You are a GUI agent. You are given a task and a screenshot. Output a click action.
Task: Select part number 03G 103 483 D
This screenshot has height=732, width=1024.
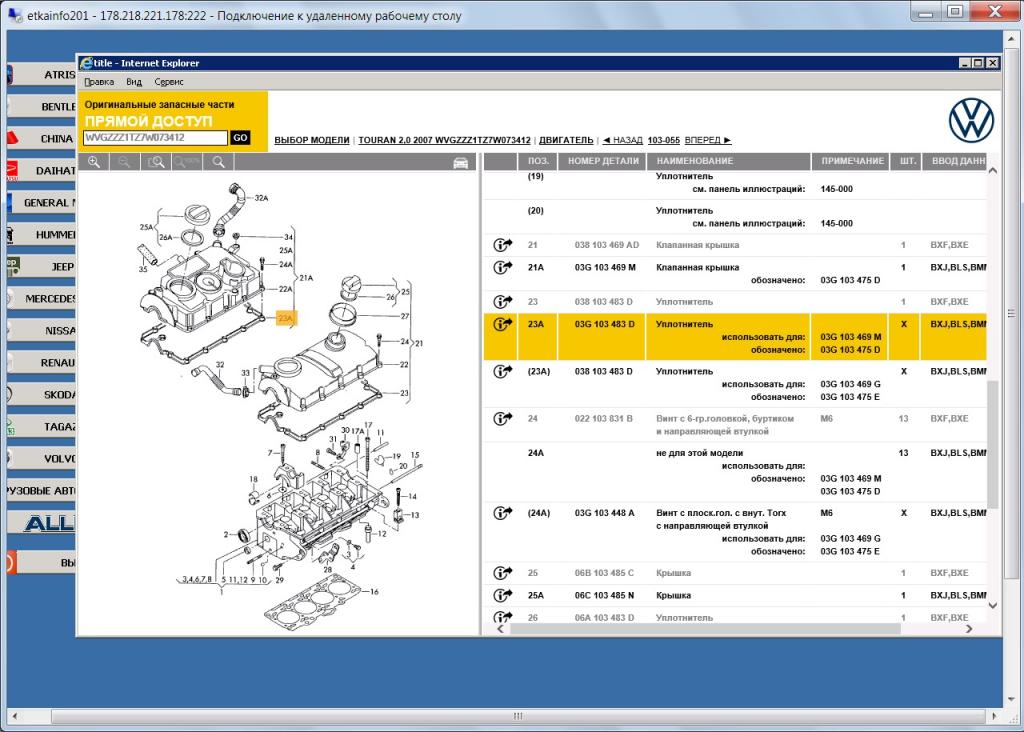click(604, 324)
